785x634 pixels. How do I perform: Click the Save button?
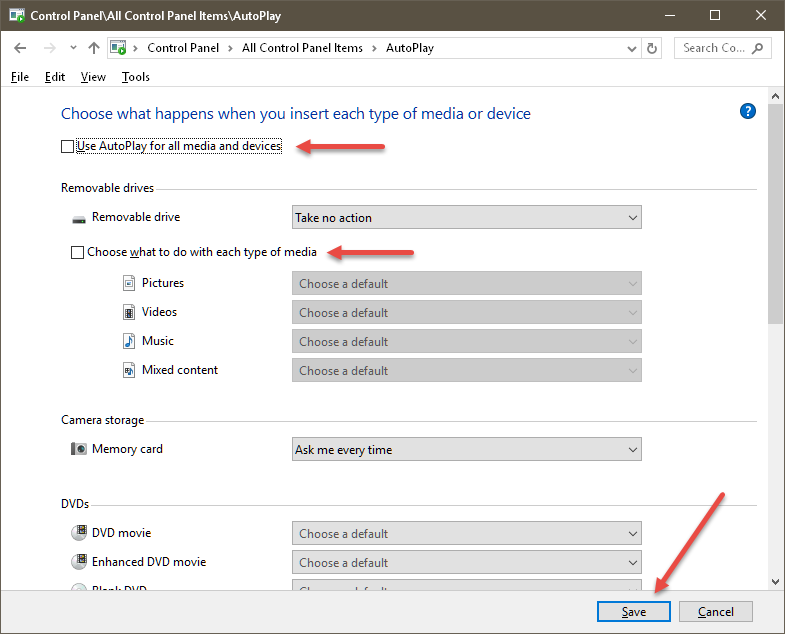coord(633,611)
